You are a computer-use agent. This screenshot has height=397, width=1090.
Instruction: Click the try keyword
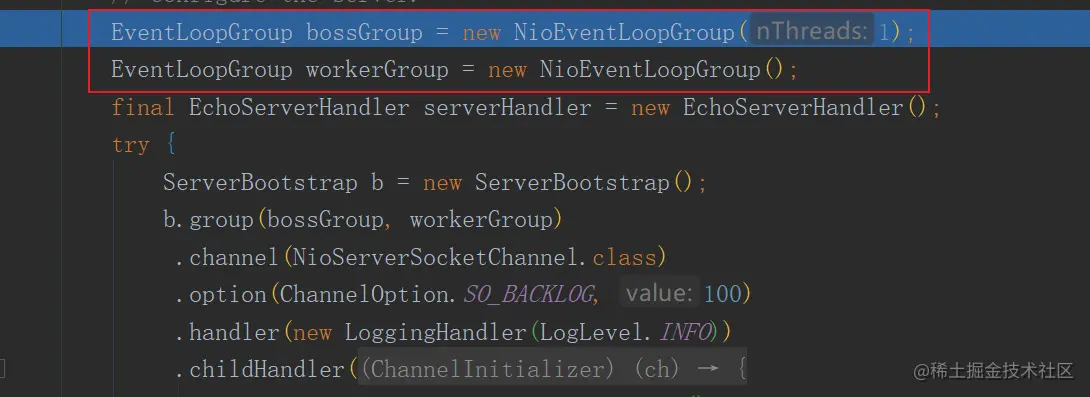[131, 145]
